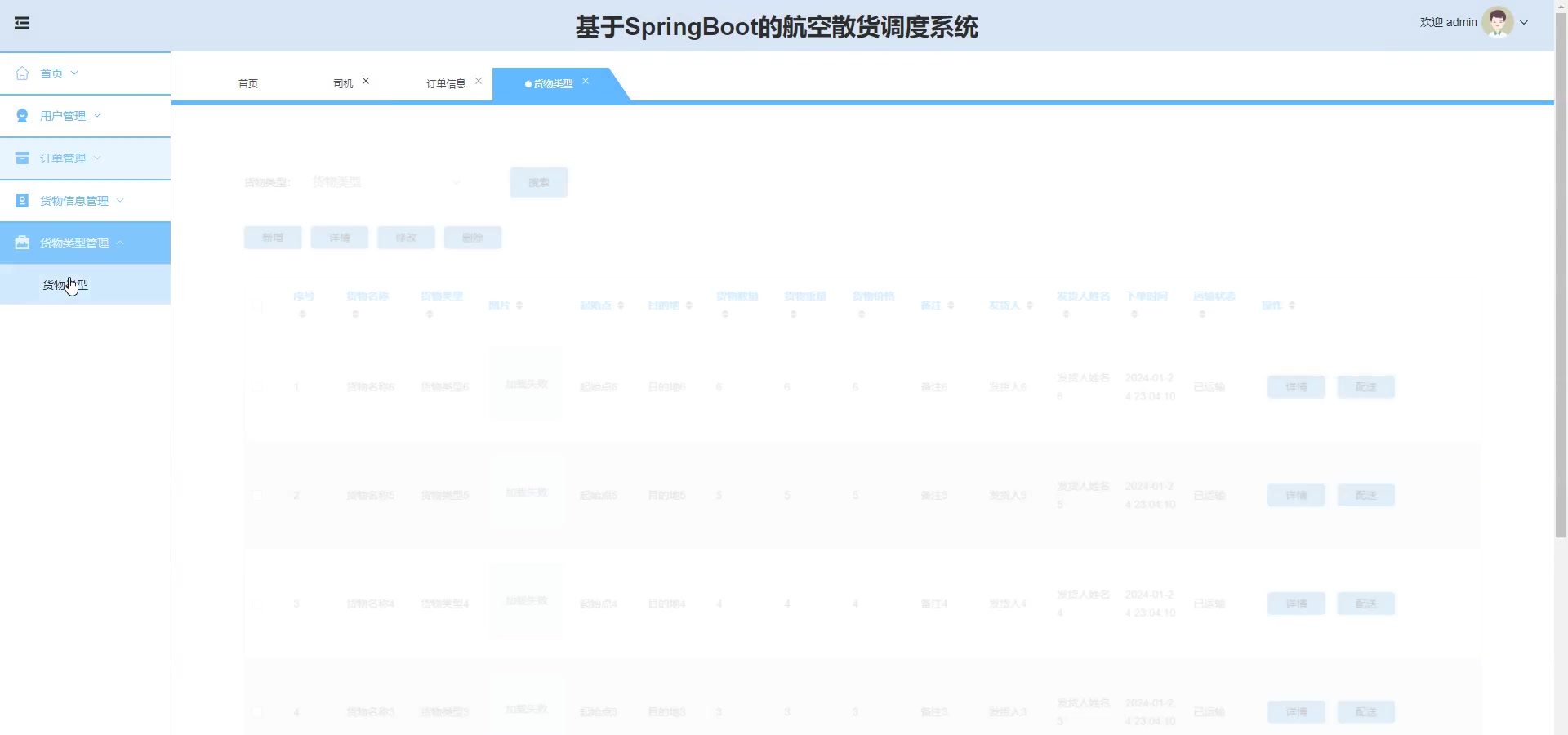The image size is (1568, 735).
Task: Click the 新增 add button
Action: coord(273,238)
